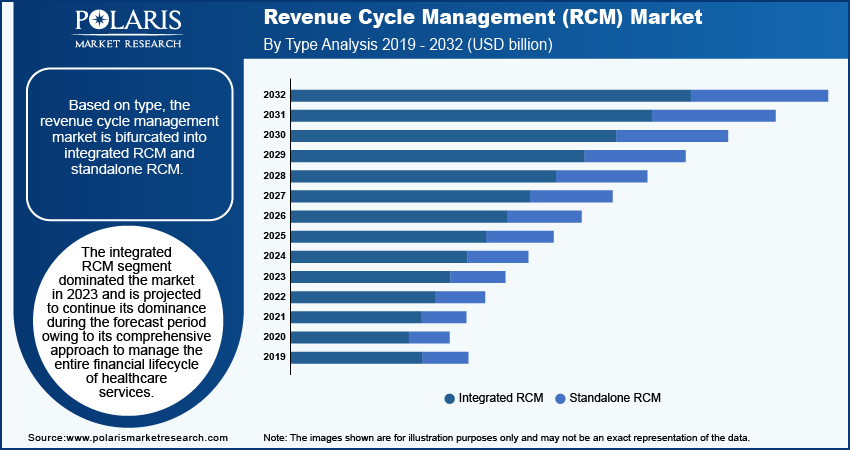Click the 2019 year axis label
850x450 pixels.
pos(274,357)
